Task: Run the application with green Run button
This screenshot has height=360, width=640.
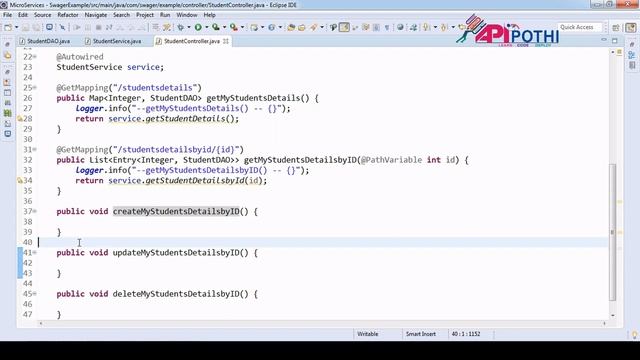Action: 198,27
